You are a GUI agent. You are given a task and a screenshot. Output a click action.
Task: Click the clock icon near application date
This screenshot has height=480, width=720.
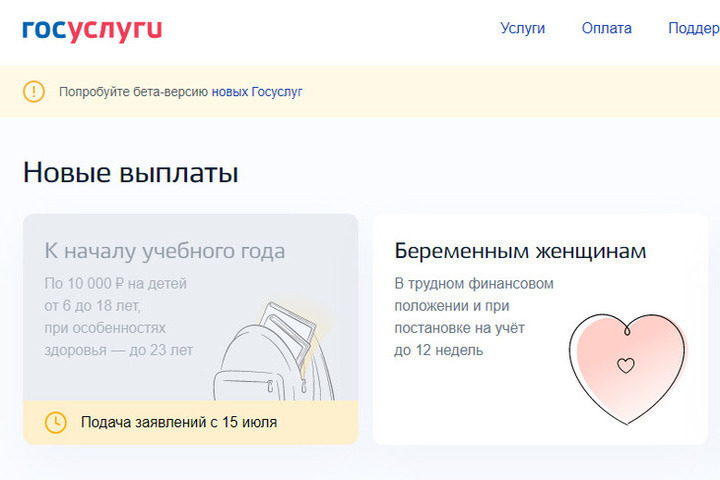[x=56, y=422]
